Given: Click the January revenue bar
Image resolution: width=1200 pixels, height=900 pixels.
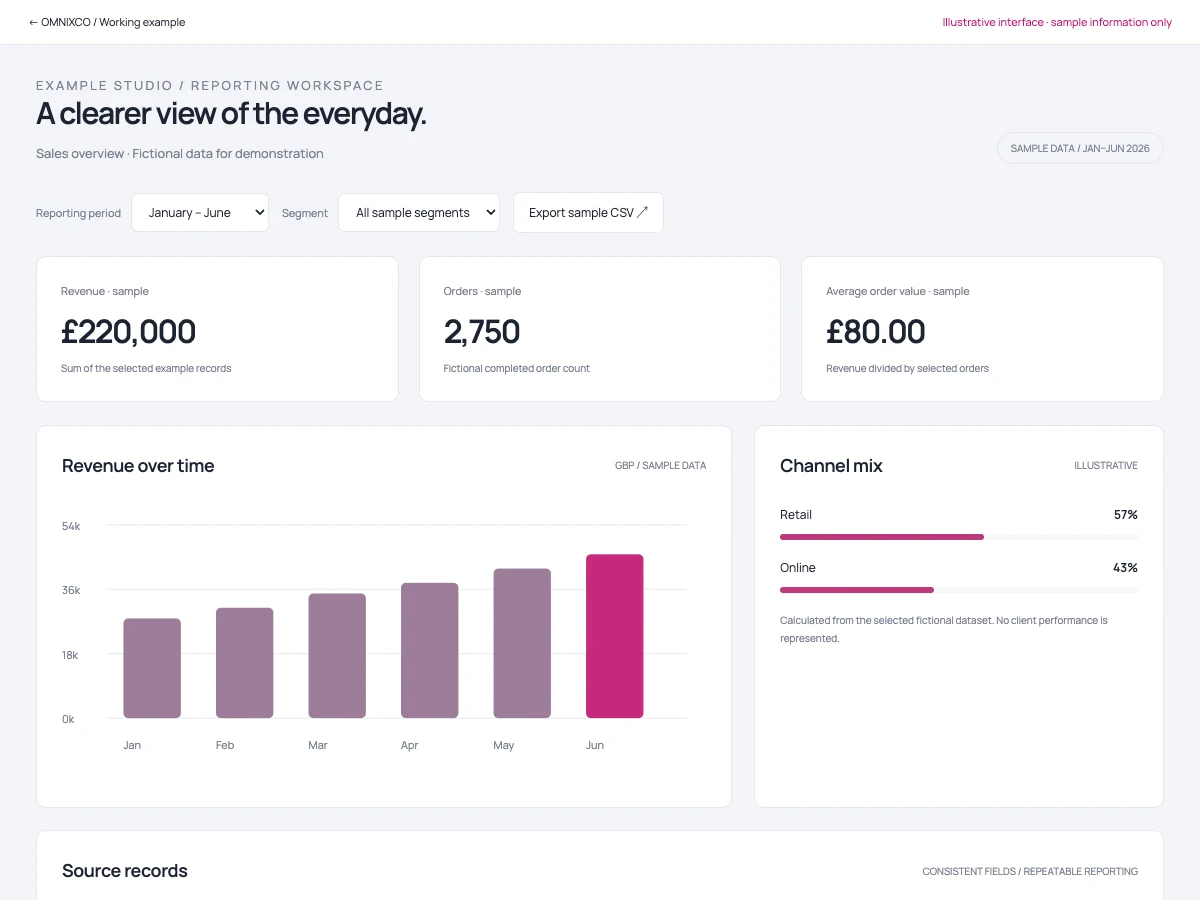Looking at the screenshot, I should [x=152, y=668].
